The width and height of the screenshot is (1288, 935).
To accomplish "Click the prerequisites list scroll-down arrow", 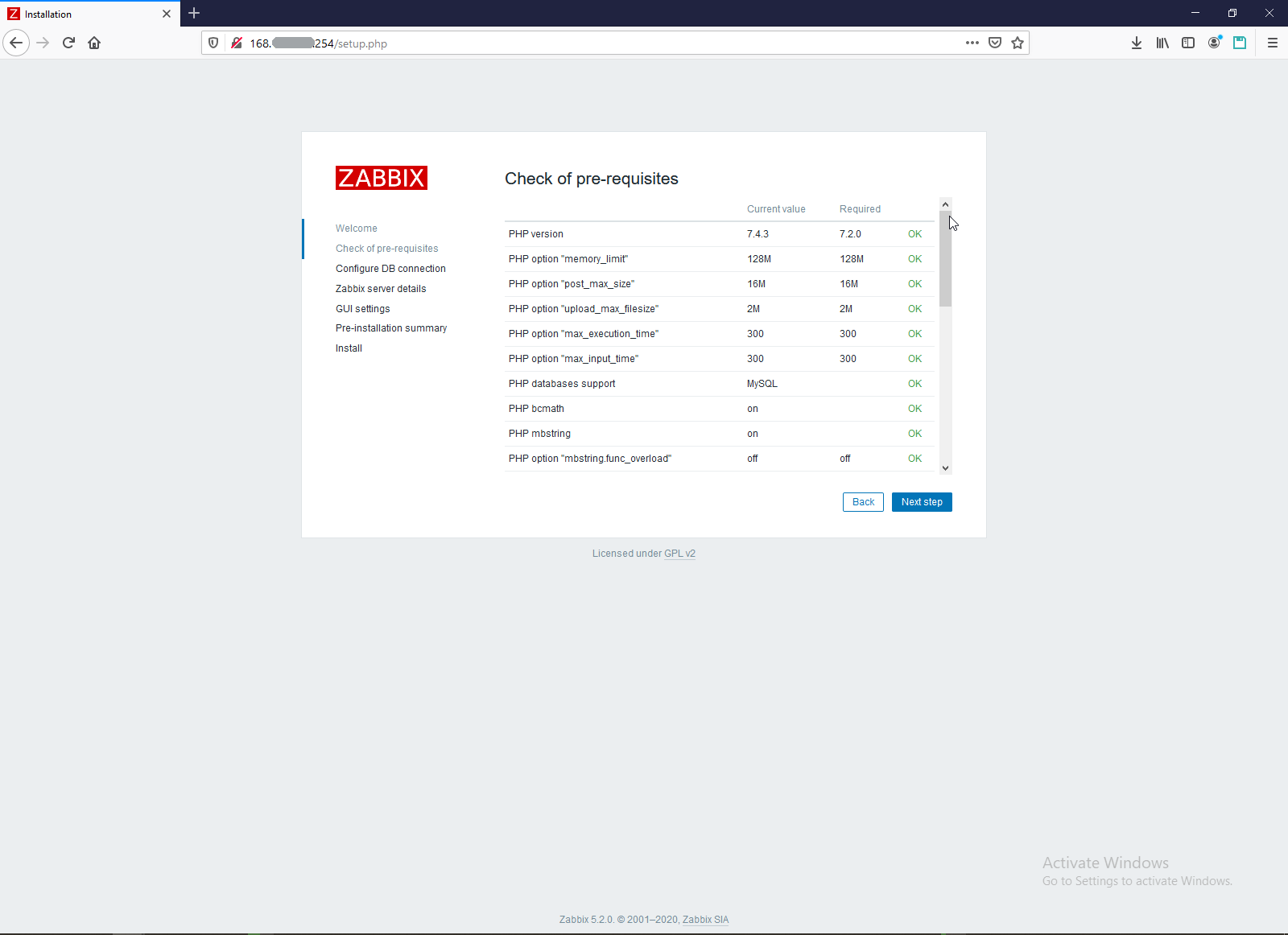I will point(946,467).
